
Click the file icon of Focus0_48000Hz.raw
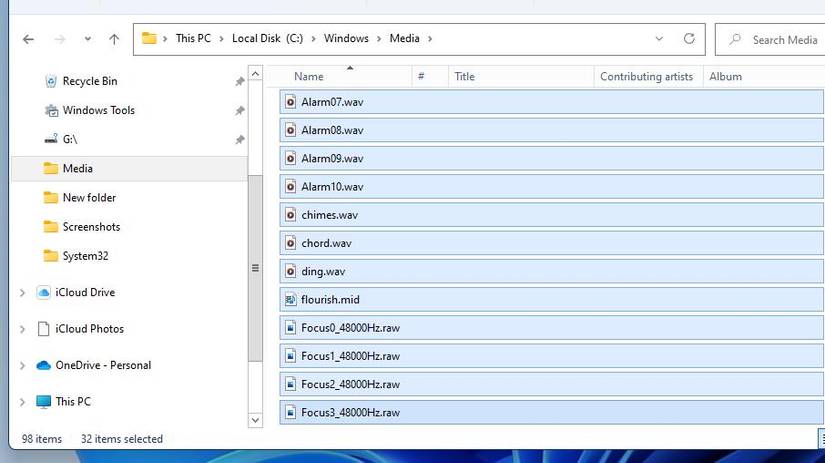pyautogui.click(x=290, y=328)
